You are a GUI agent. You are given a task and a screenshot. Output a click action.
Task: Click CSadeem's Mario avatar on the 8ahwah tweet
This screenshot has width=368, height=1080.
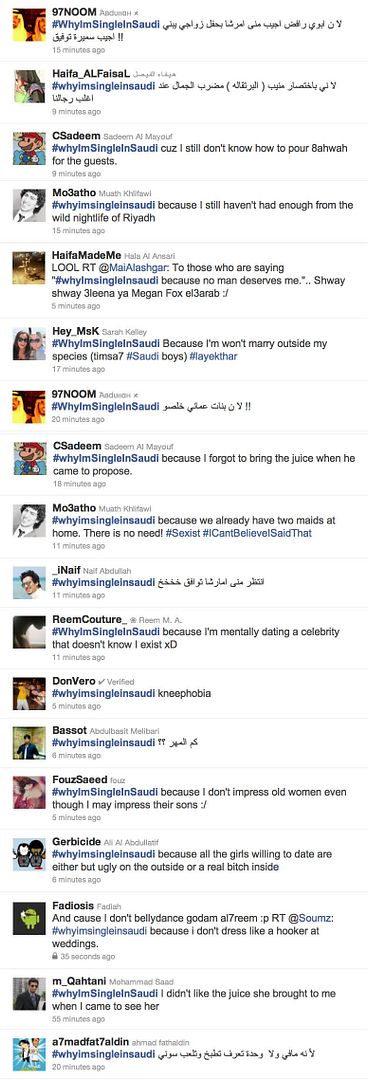(x=30, y=149)
